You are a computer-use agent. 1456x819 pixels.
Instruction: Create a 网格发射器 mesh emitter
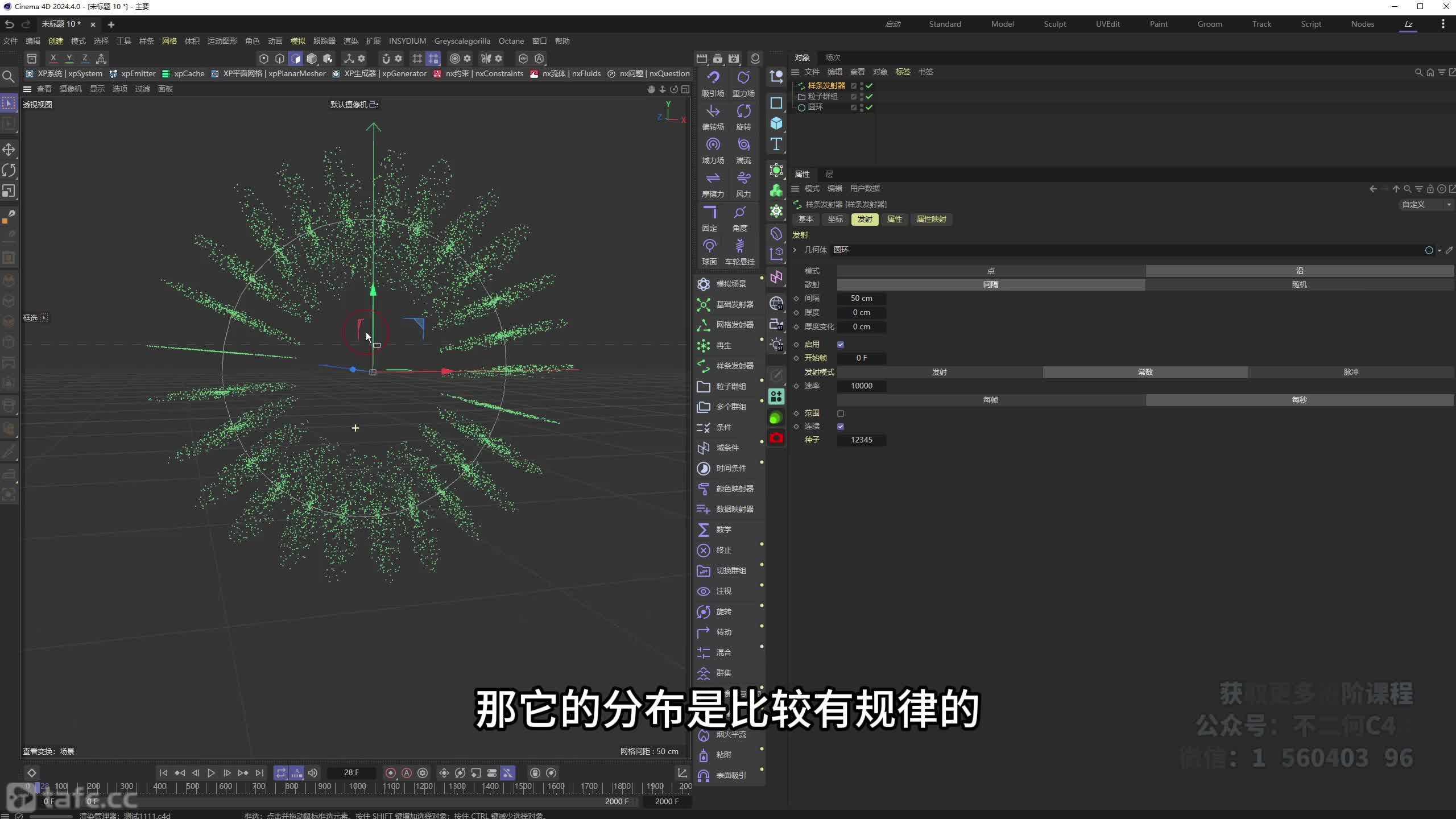[726, 325]
